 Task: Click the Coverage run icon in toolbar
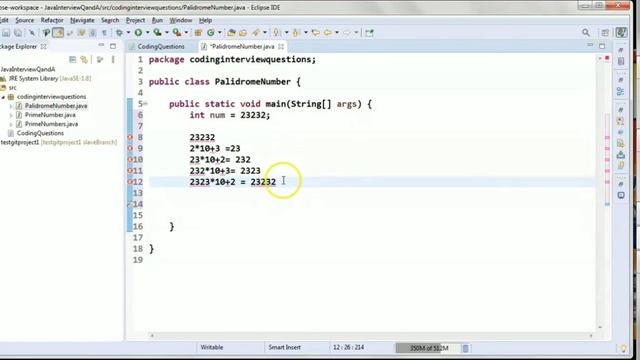pos(157,32)
